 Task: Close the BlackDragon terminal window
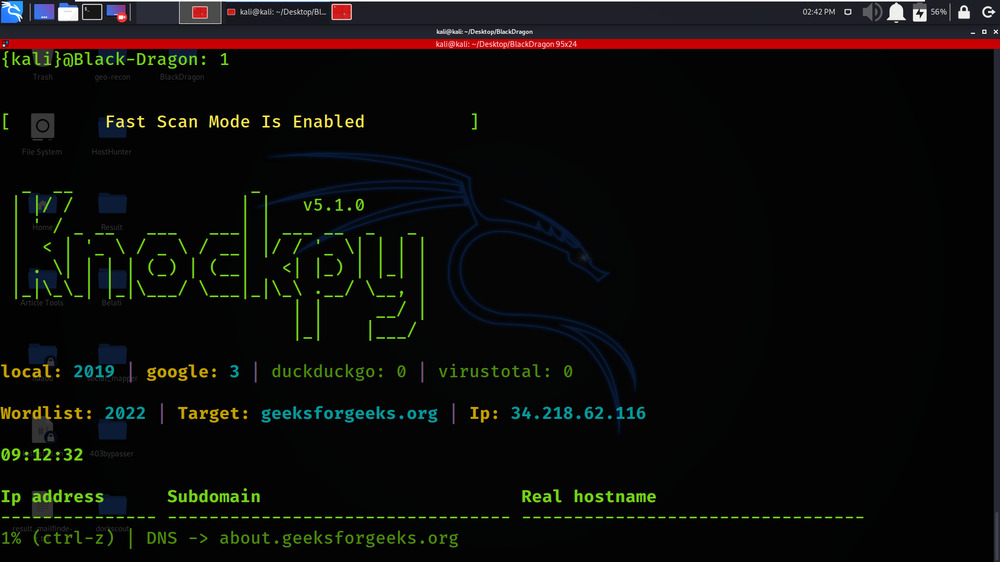(x=996, y=32)
